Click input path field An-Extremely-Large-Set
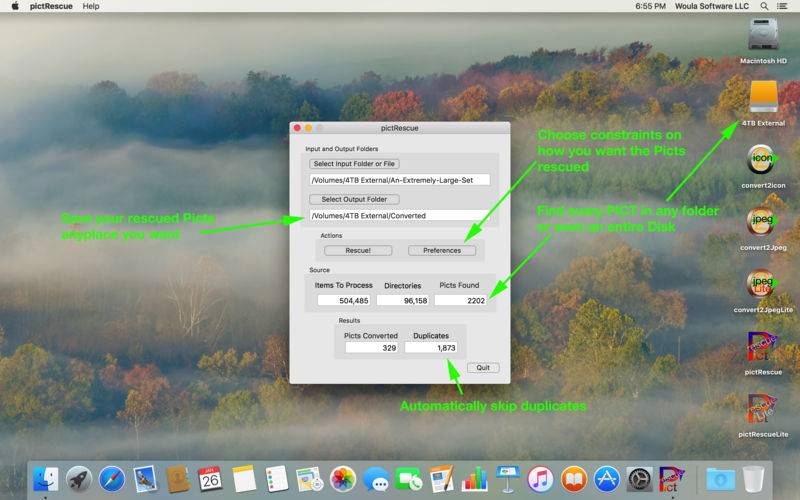 (x=399, y=180)
